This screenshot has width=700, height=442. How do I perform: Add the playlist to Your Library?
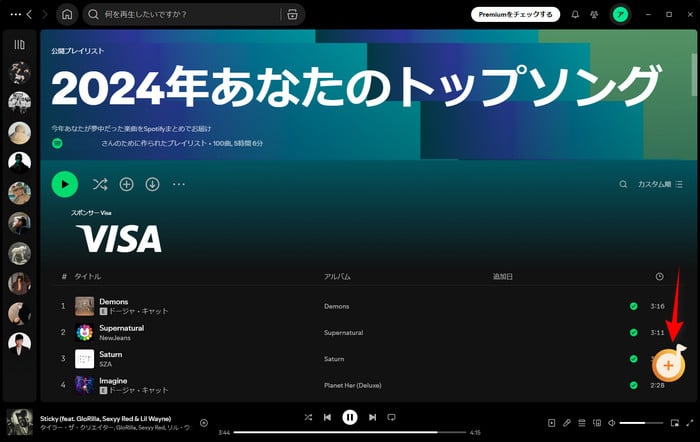[x=126, y=184]
